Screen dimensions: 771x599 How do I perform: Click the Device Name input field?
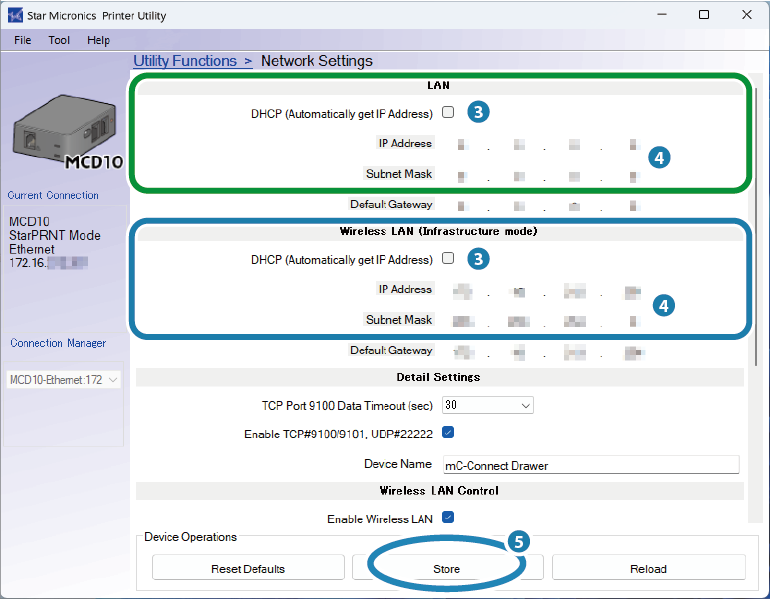click(x=590, y=465)
